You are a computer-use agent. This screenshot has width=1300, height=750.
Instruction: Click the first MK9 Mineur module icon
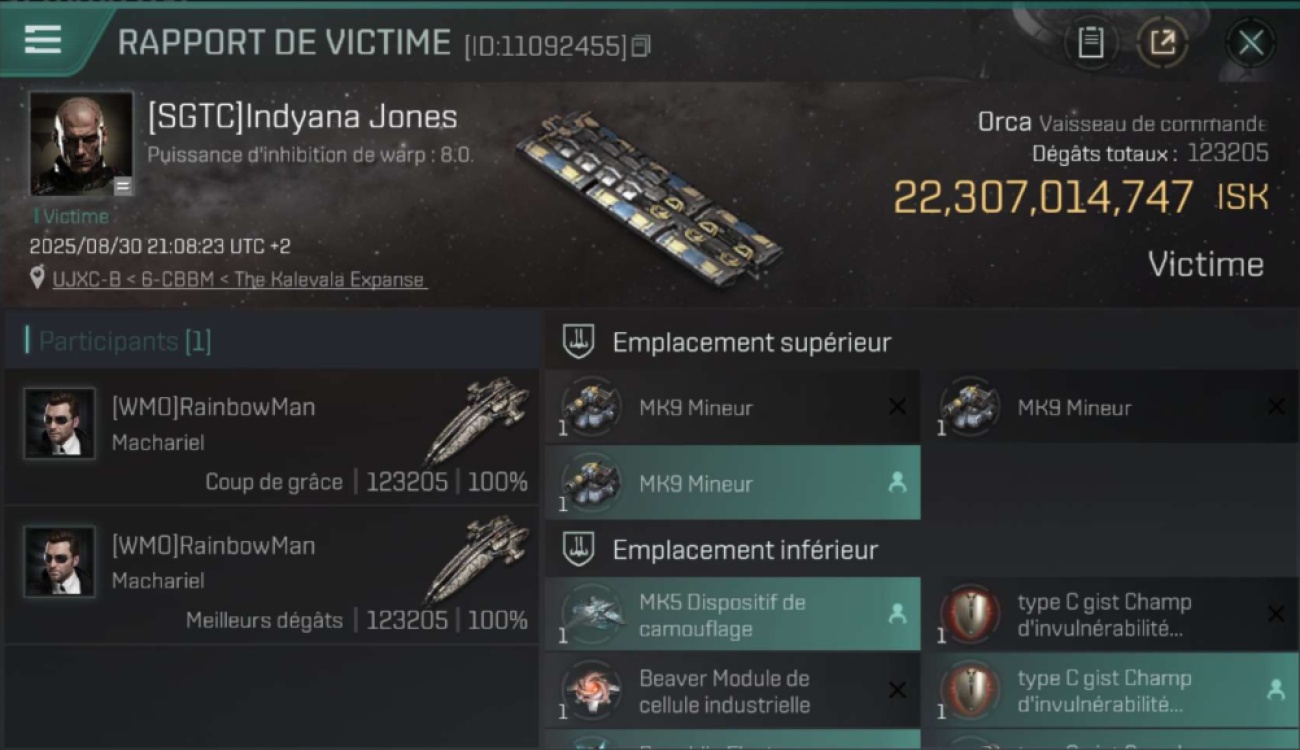click(592, 407)
